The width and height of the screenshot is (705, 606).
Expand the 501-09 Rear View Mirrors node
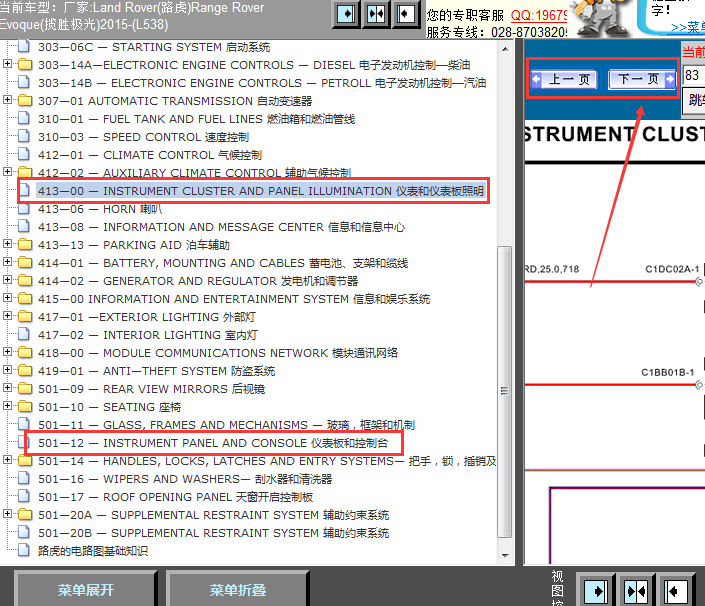[x=7, y=388]
